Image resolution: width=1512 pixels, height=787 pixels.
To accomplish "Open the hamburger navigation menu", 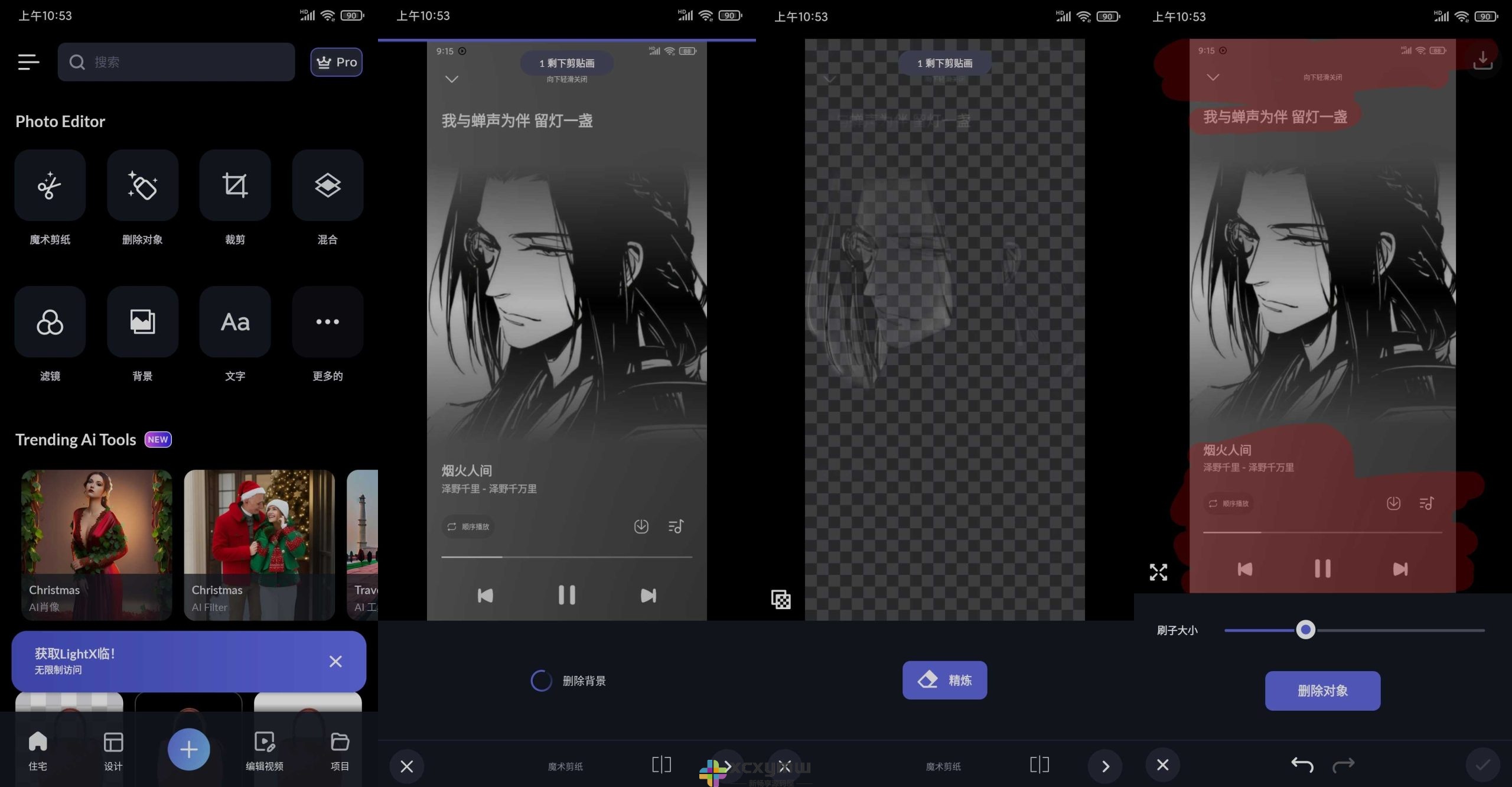I will 28,62.
